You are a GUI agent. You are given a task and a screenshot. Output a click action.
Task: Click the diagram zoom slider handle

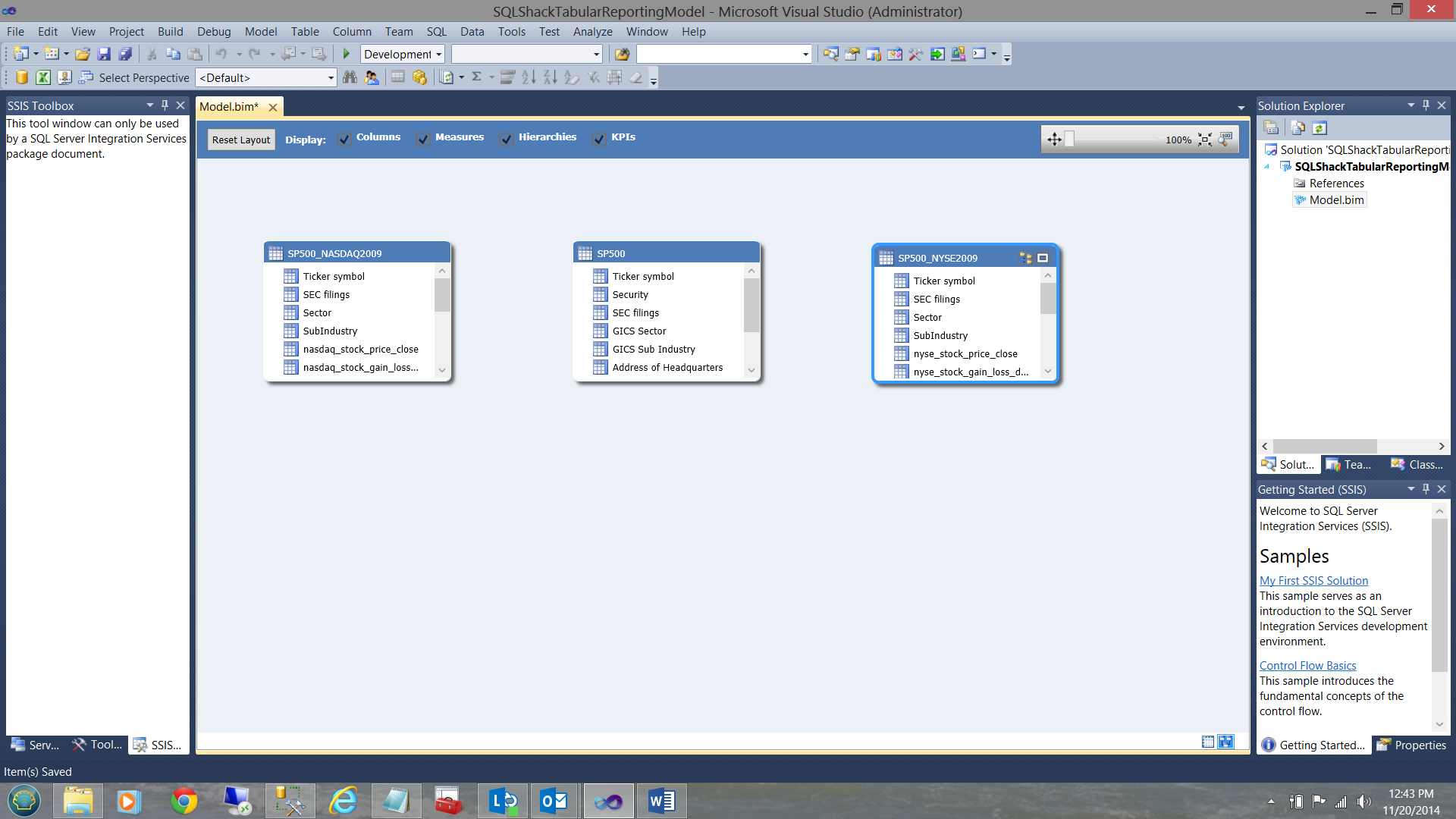[1069, 139]
